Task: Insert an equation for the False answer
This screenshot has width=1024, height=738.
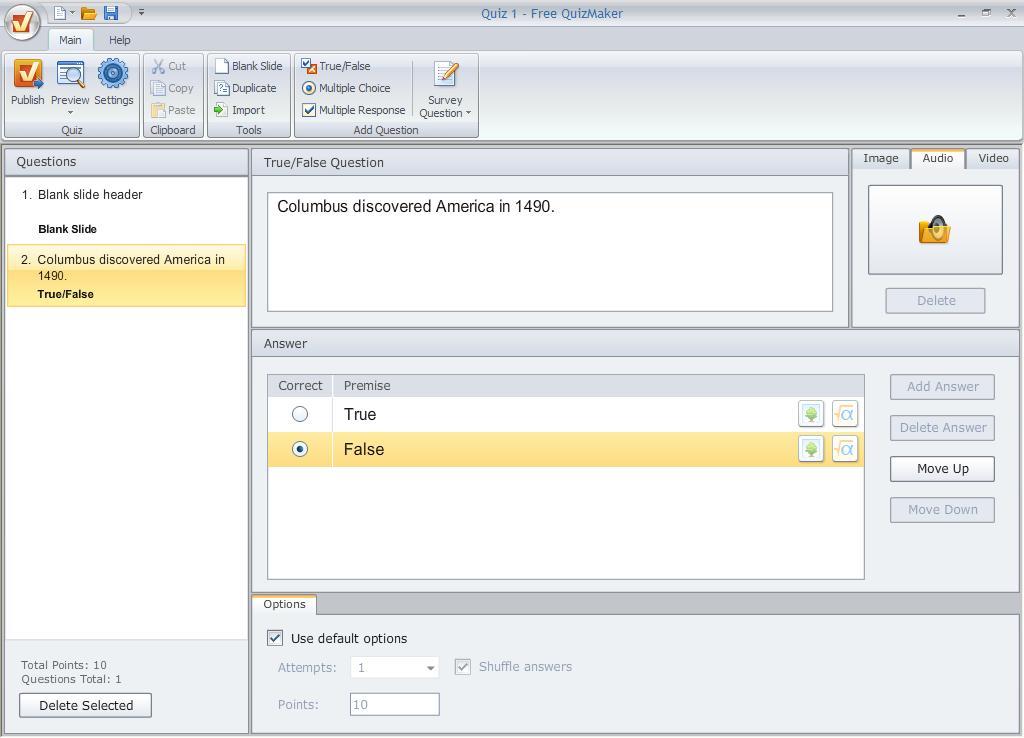Action: tap(845, 449)
